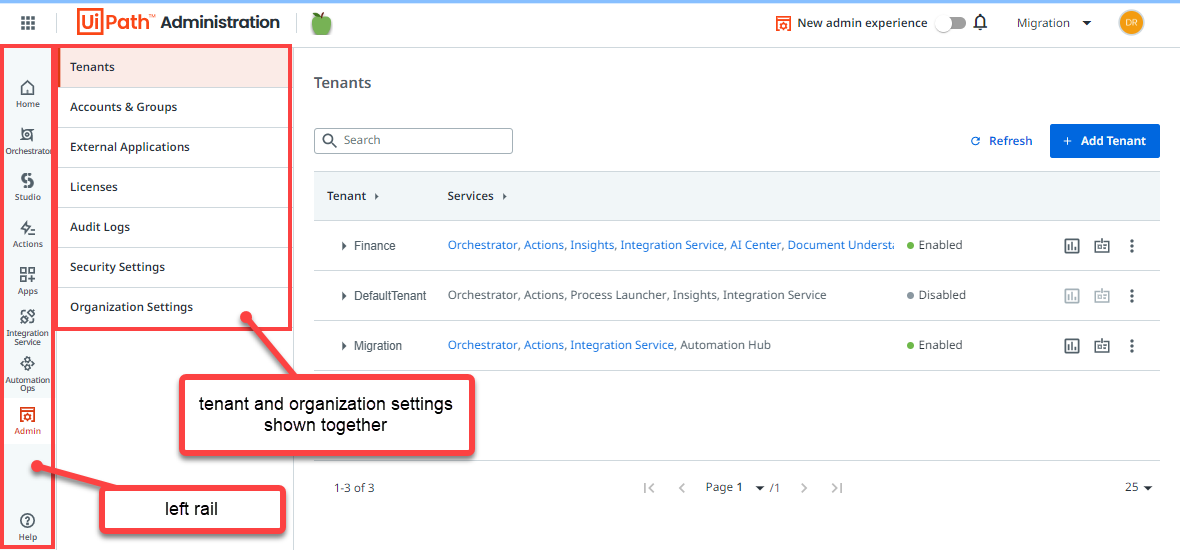Click the Finance tenant name
This screenshot has height=550, width=1180.
pos(375,245)
